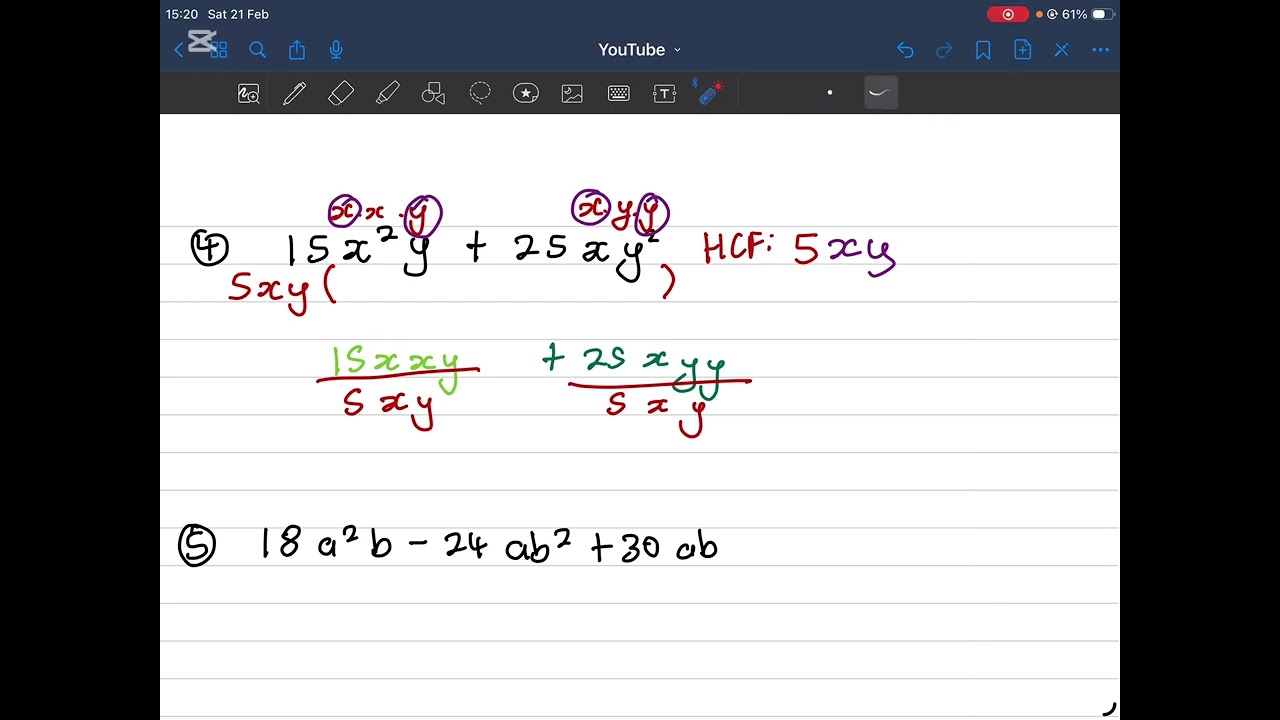Go back with the chevron arrow
The image size is (1280, 720).
tap(179, 50)
